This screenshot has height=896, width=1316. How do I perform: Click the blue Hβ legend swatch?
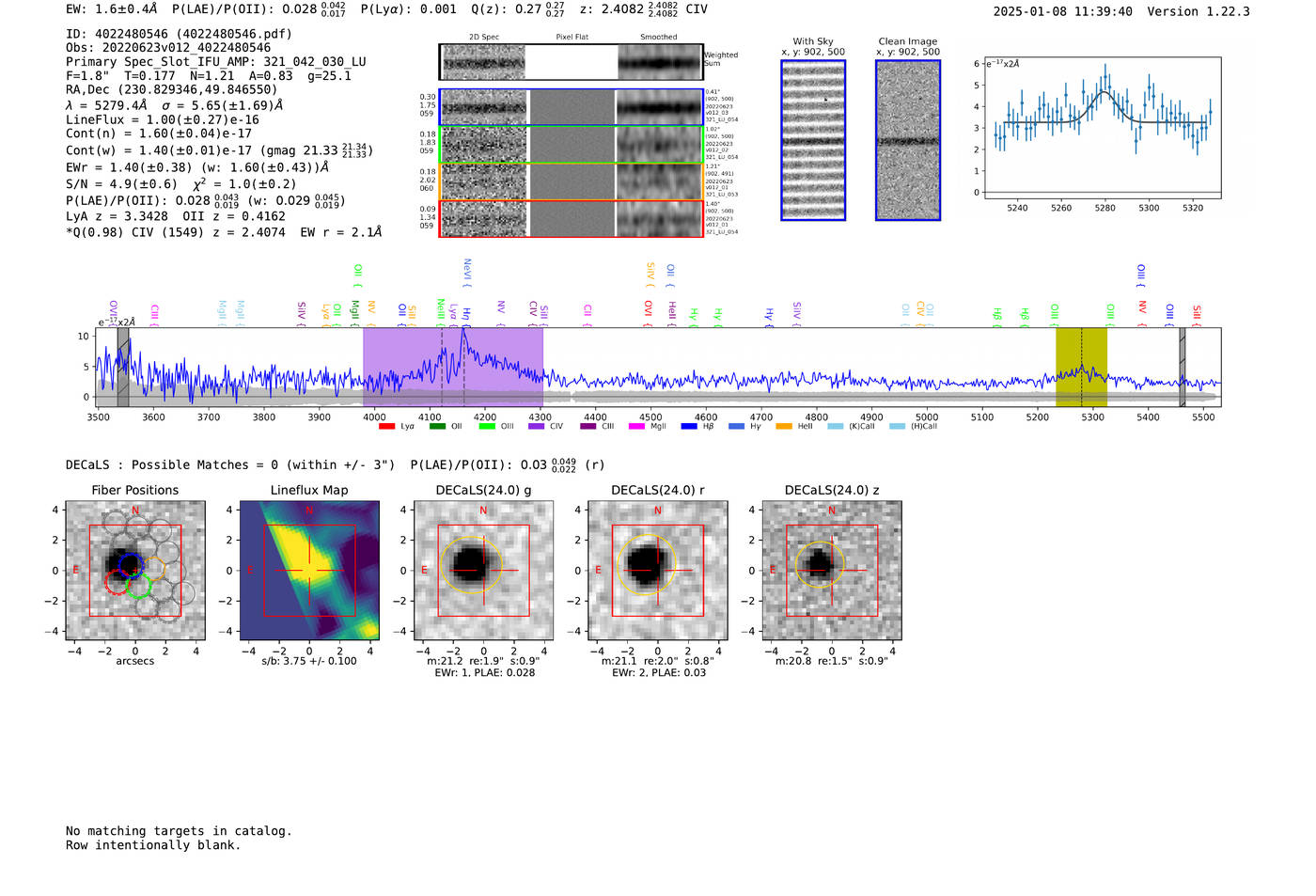[x=689, y=427]
